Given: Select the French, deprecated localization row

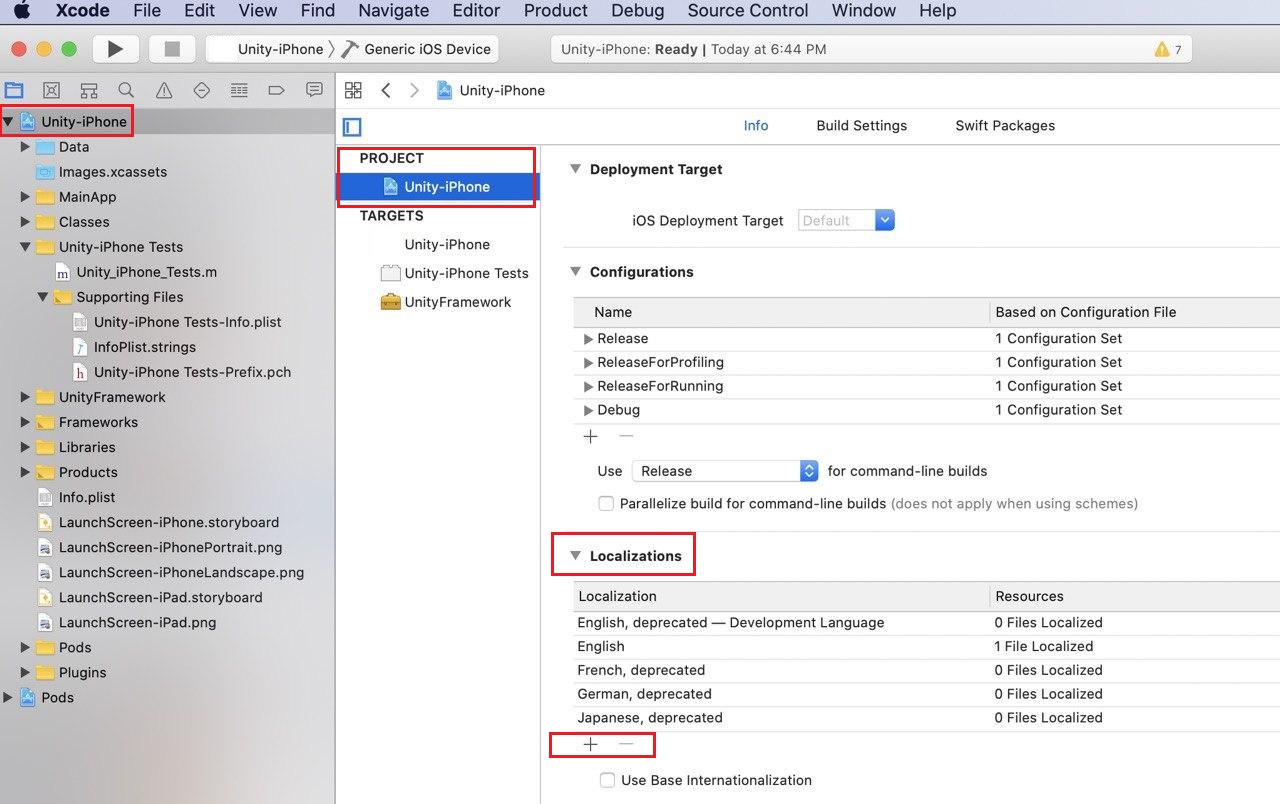Looking at the screenshot, I should click(927, 670).
